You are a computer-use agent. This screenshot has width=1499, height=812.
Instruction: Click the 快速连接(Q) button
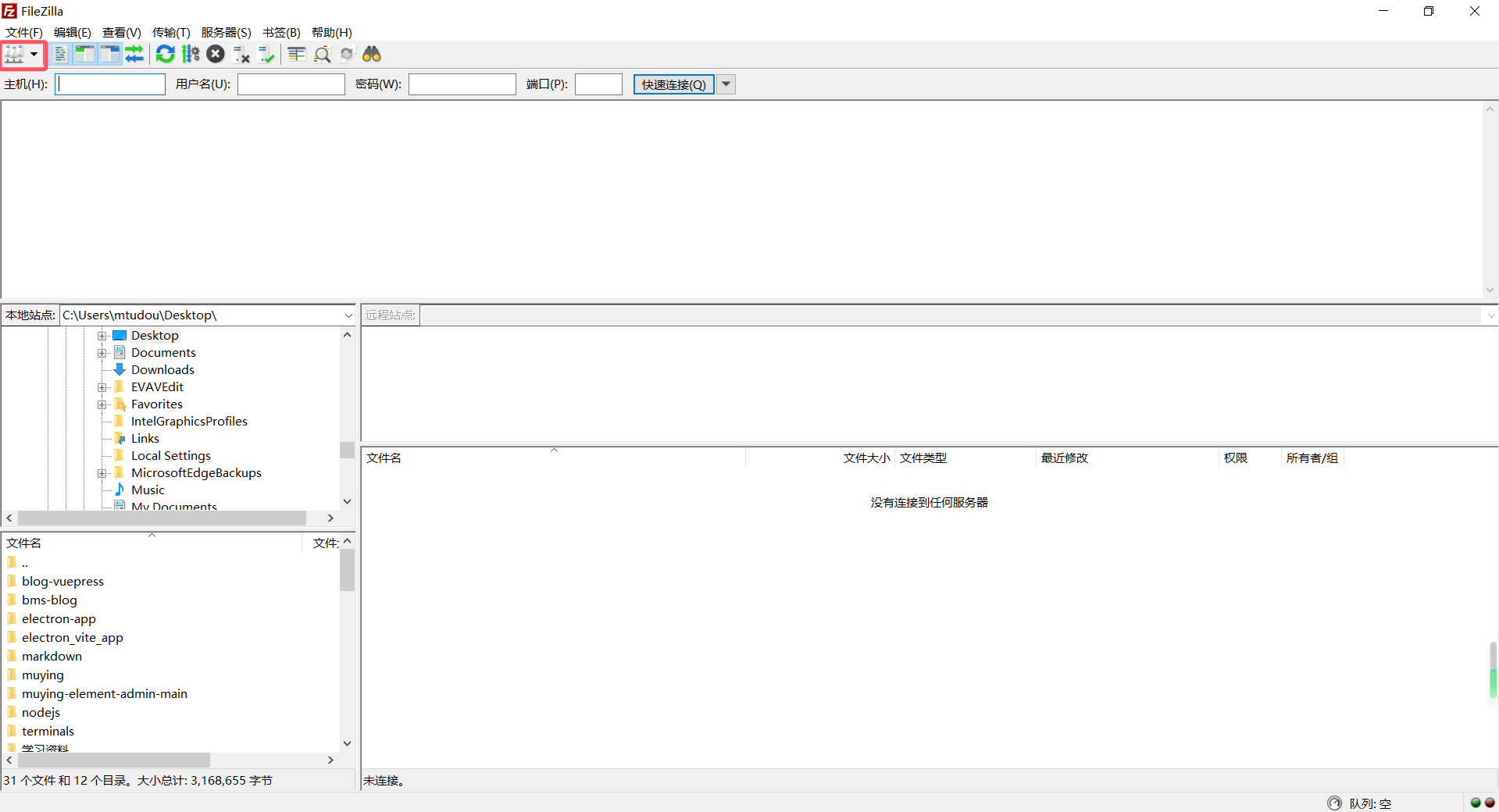click(x=674, y=84)
